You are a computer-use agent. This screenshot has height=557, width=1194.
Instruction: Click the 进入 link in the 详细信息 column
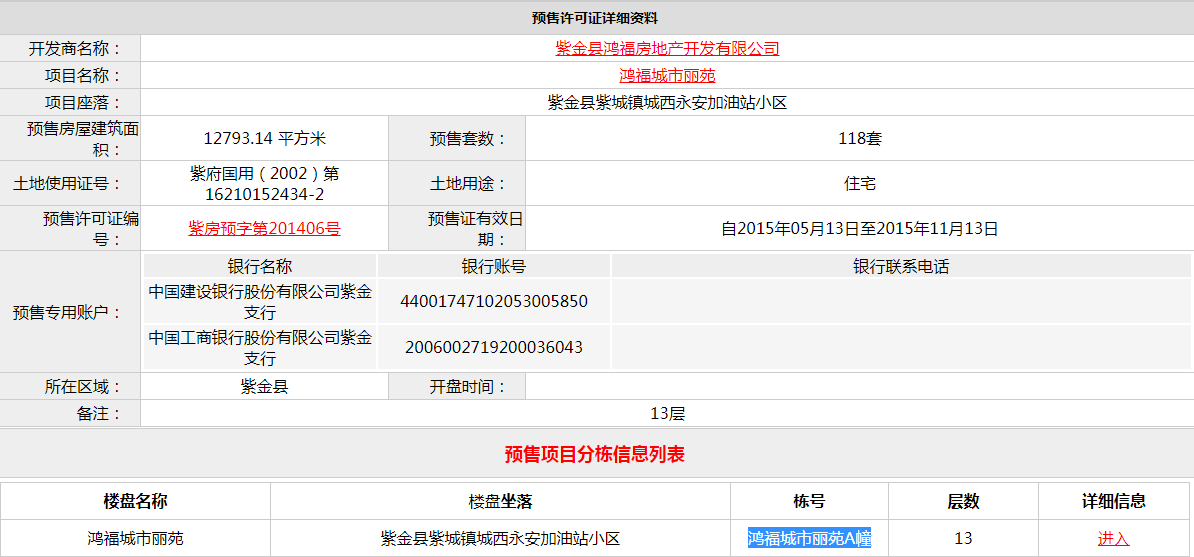pyautogui.click(x=1113, y=538)
